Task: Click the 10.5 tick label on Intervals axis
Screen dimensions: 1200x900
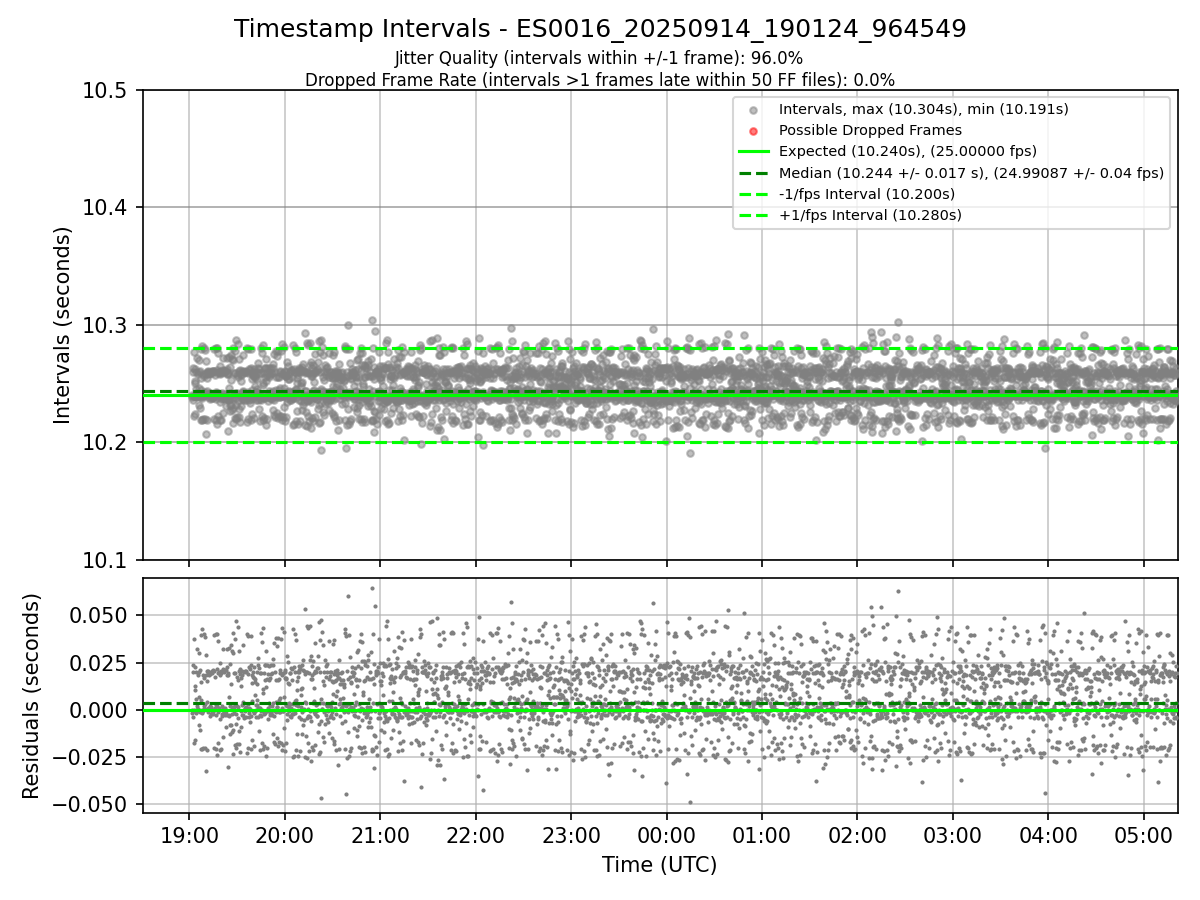Action: coord(105,91)
